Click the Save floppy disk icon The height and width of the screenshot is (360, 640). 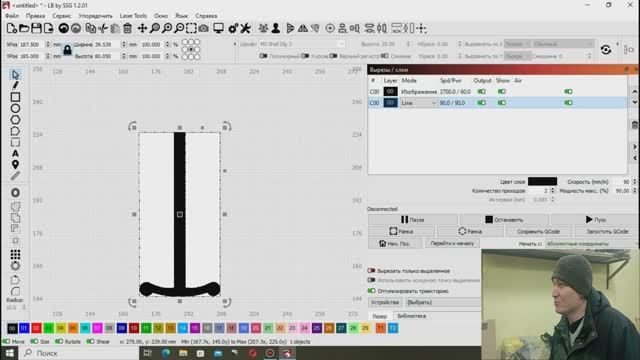point(36,28)
